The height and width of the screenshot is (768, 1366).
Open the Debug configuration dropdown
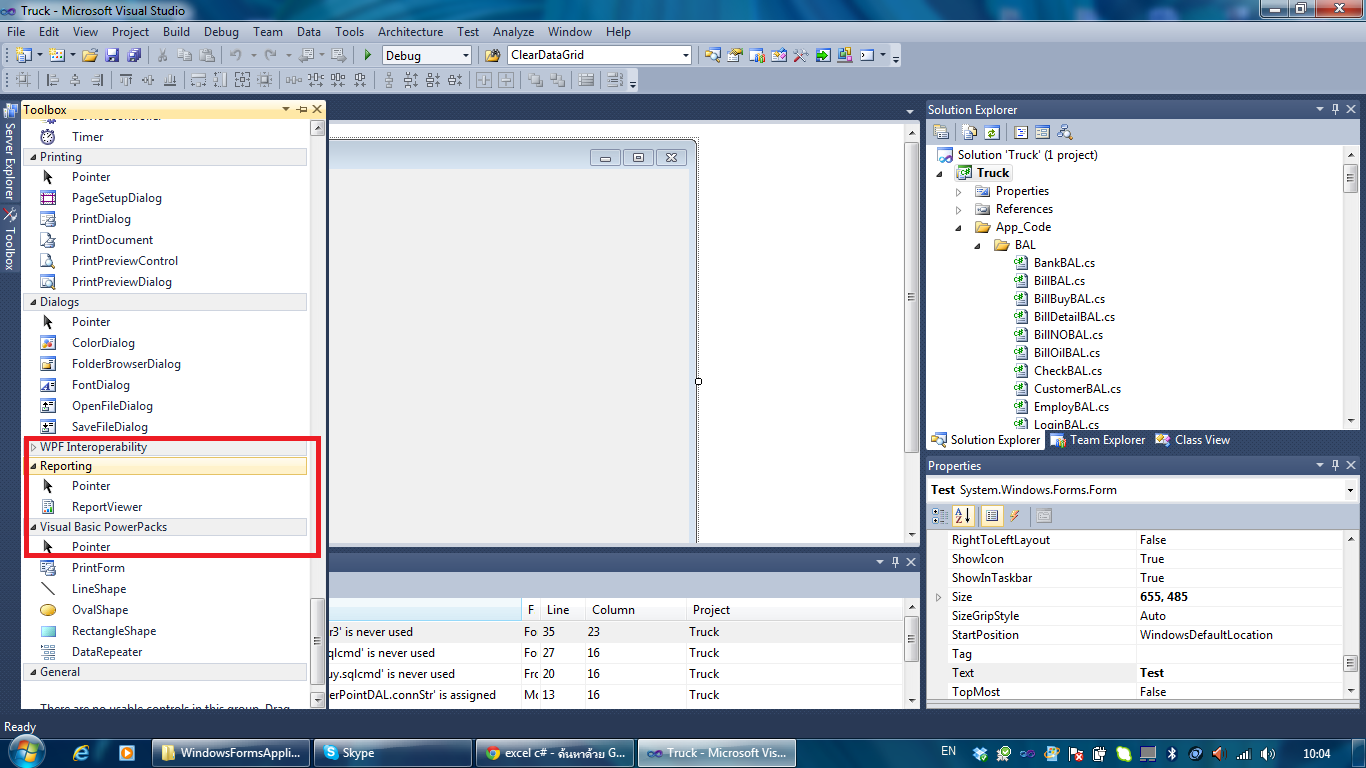[465, 56]
